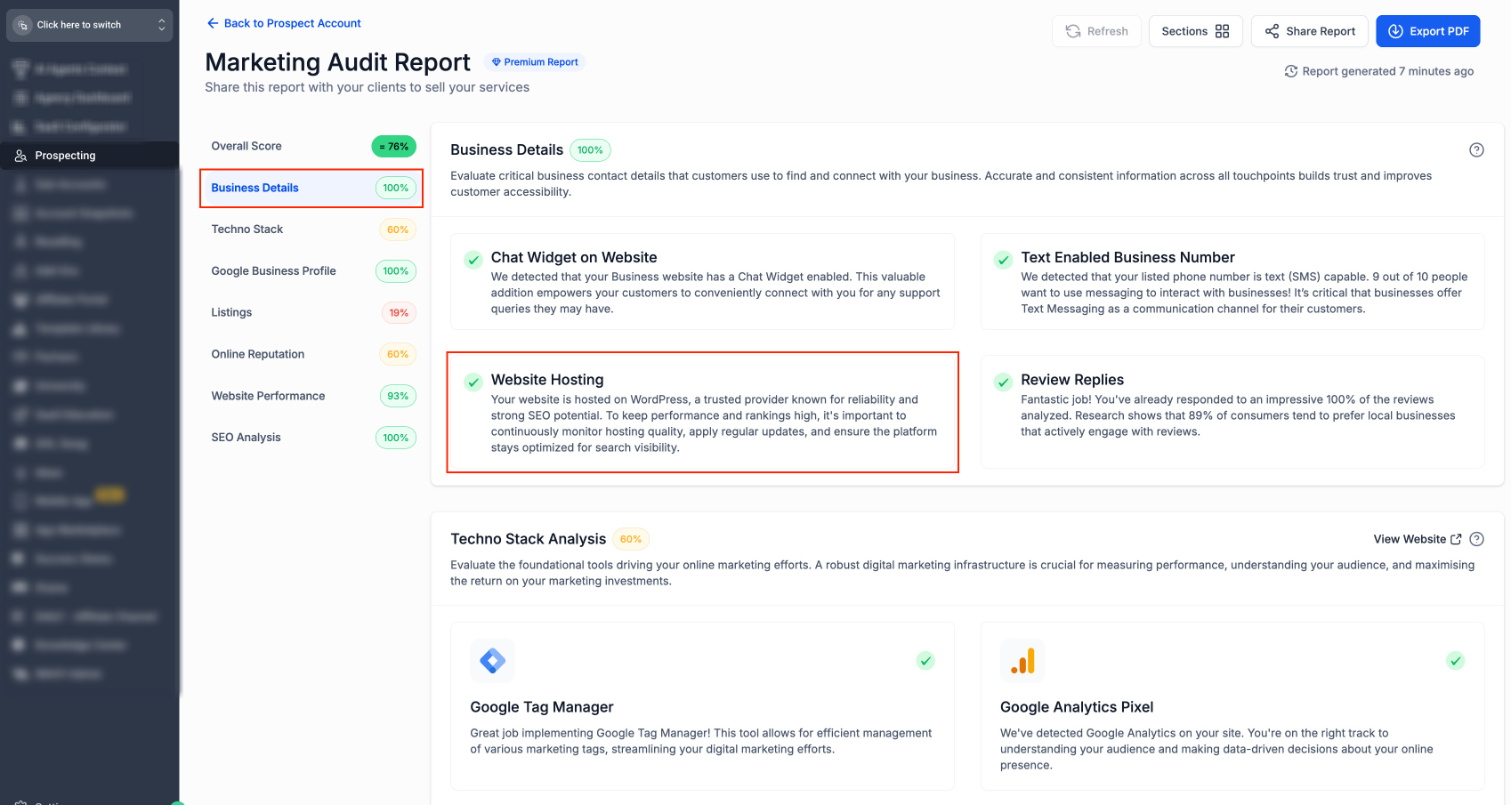Click the Google Analytics Pixel card title
Image resolution: width=1511 pixels, height=805 pixels.
1077,707
